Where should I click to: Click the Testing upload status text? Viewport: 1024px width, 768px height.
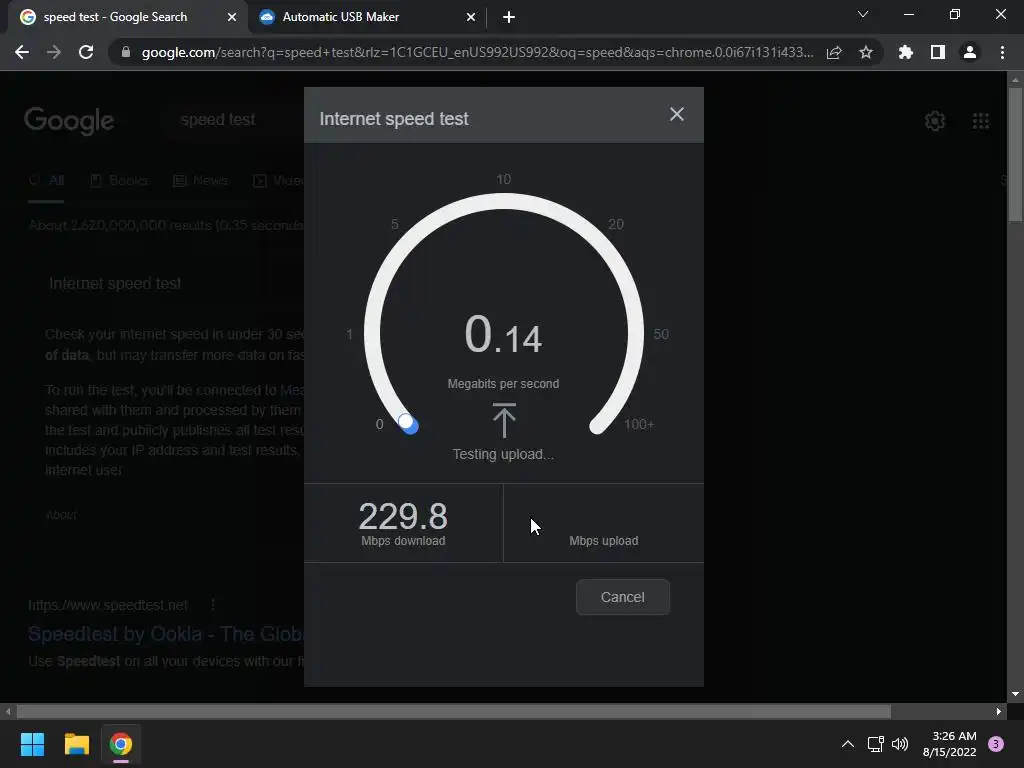click(x=503, y=454)
